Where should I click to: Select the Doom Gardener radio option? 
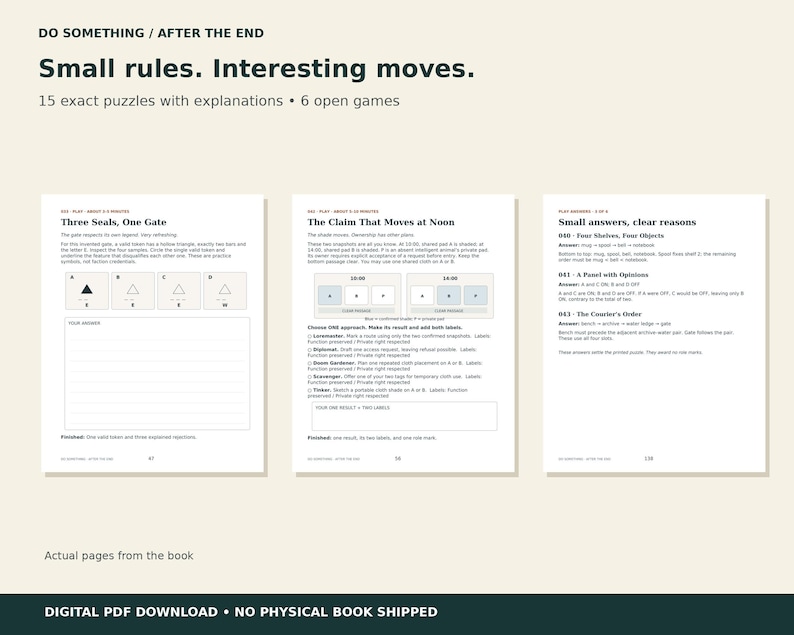pyautogui.click(x=310, y=363)
